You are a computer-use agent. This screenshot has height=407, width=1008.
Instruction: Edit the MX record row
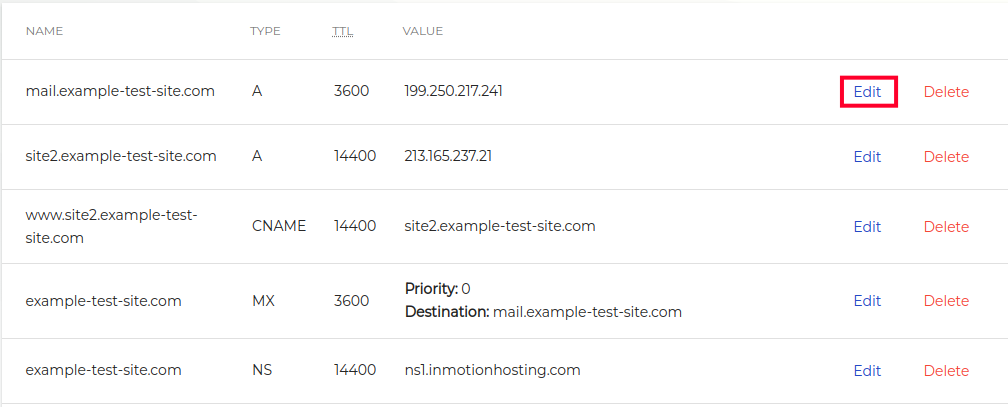867,301
